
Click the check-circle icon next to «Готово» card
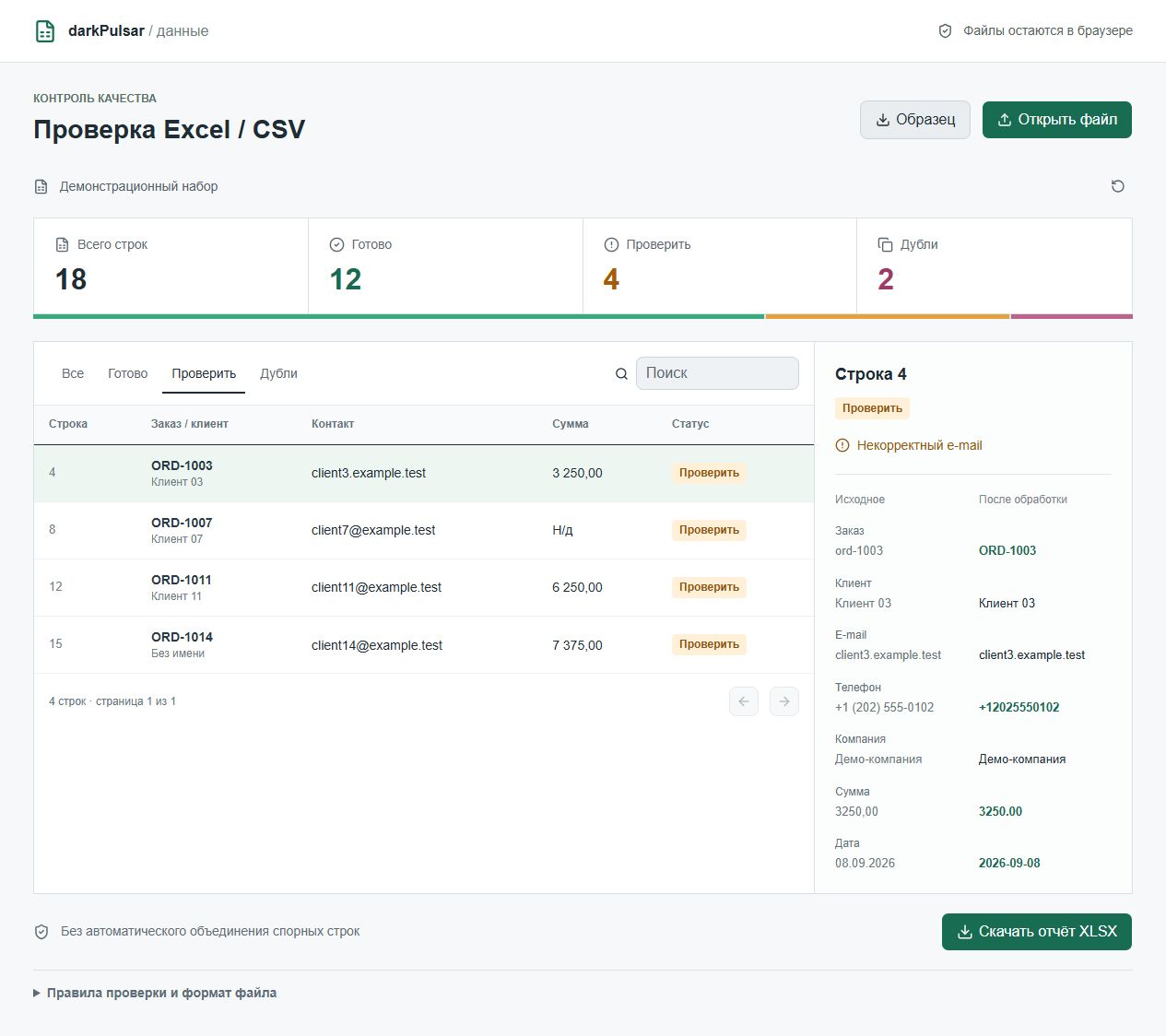pos(336,244)
